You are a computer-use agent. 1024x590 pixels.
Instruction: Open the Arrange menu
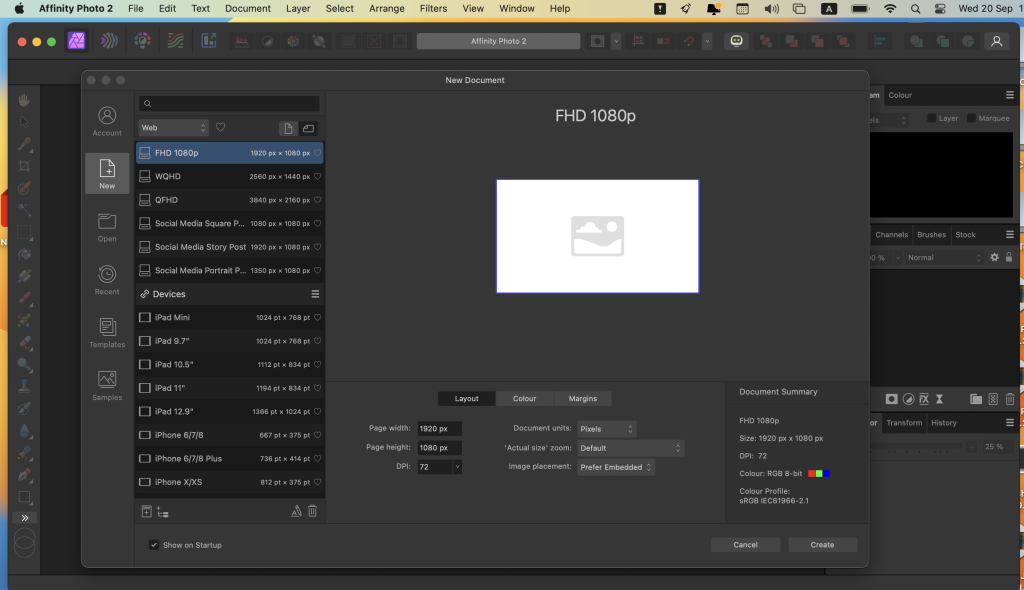(387, 8)
